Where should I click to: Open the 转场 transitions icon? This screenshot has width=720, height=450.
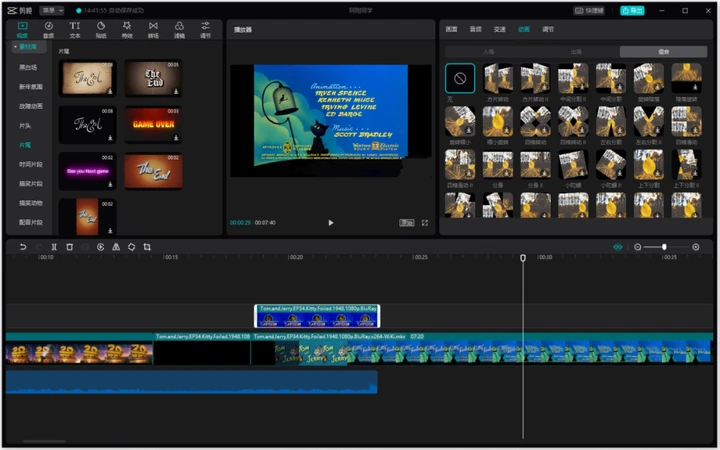click(x=154, y=28)
